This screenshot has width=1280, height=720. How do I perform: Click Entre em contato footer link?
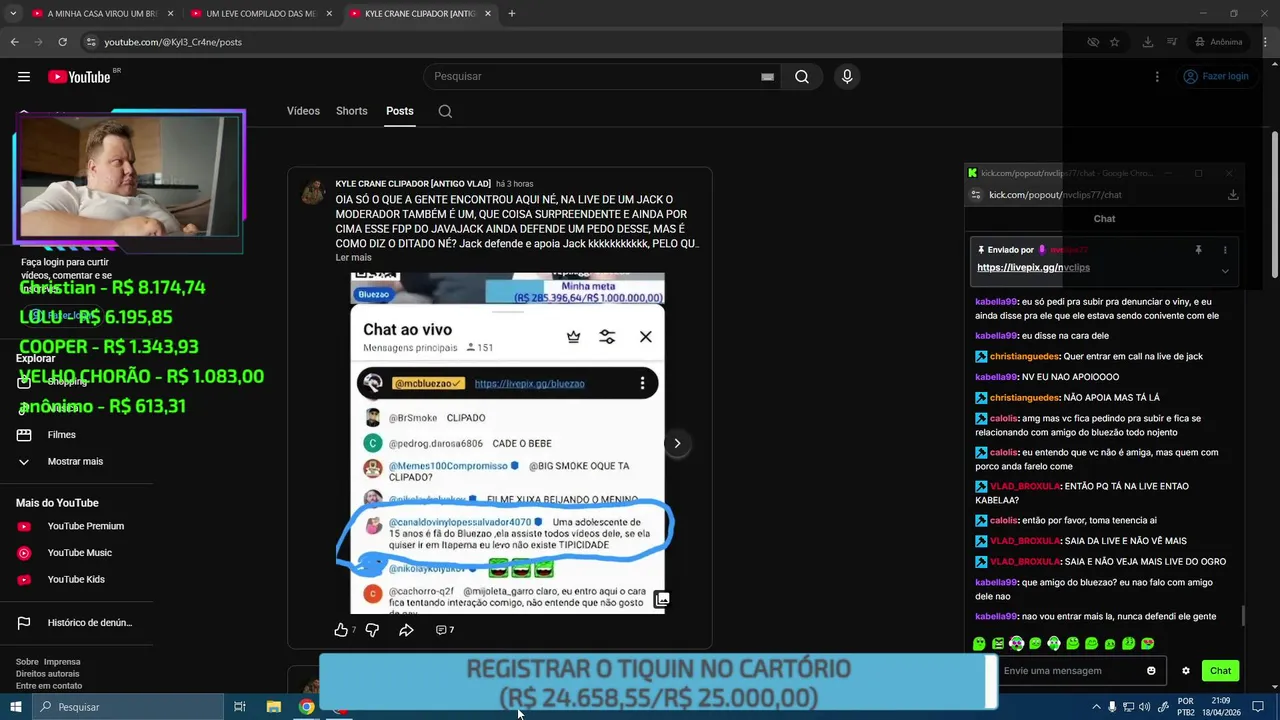49,686
